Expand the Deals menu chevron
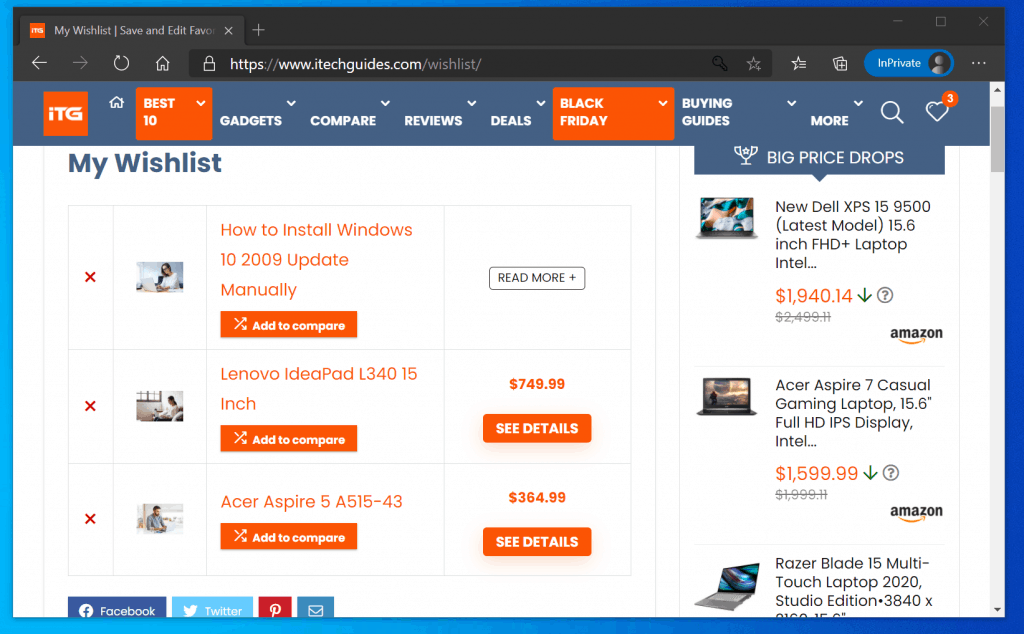This screenshot has width=1024, height=634. pos(541,103)
